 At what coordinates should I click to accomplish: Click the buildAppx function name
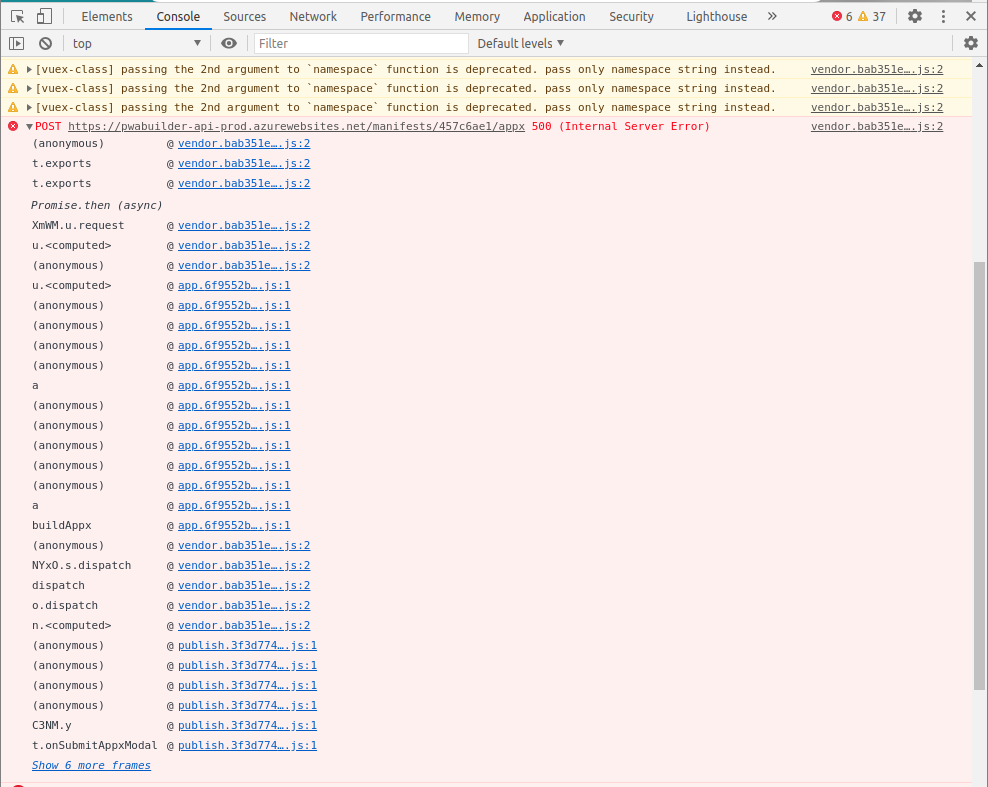tap(62, 525)
